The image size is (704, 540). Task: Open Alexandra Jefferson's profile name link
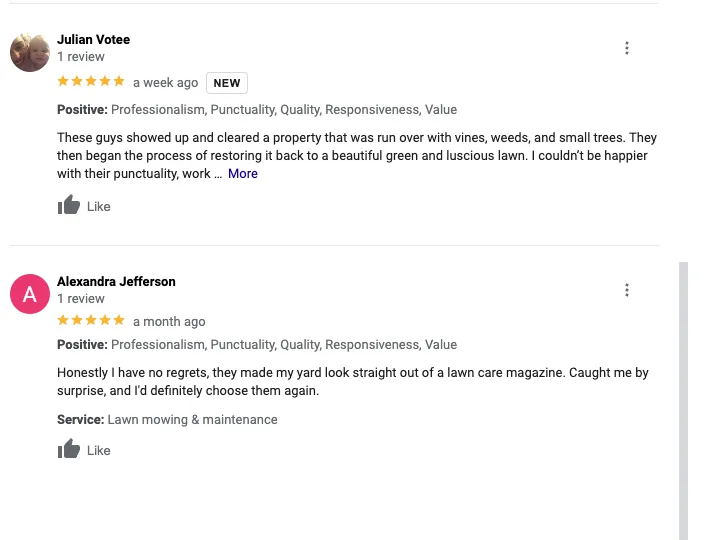tap(116, 282)
